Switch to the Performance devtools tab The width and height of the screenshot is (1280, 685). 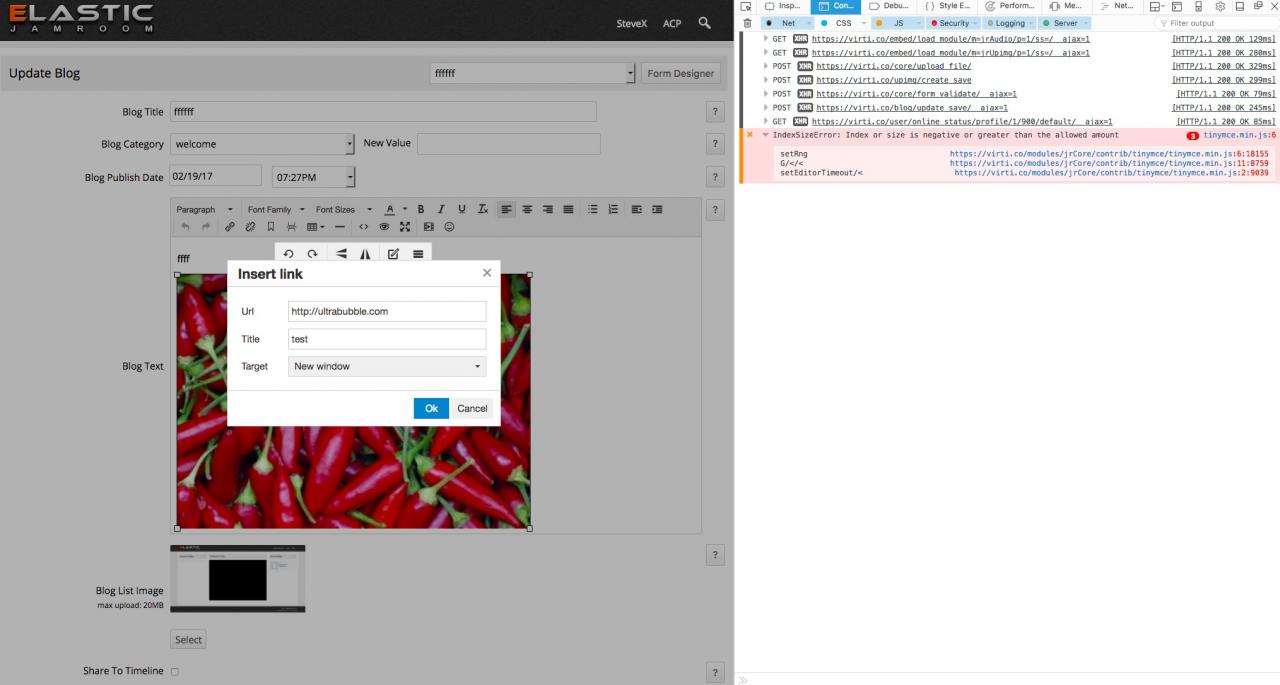point(1010,6)
